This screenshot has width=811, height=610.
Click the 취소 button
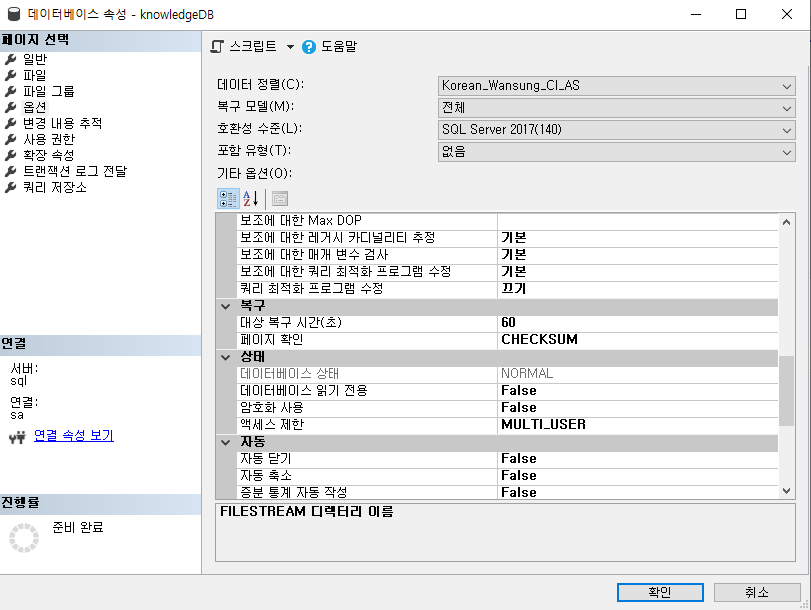click(757, 592)
